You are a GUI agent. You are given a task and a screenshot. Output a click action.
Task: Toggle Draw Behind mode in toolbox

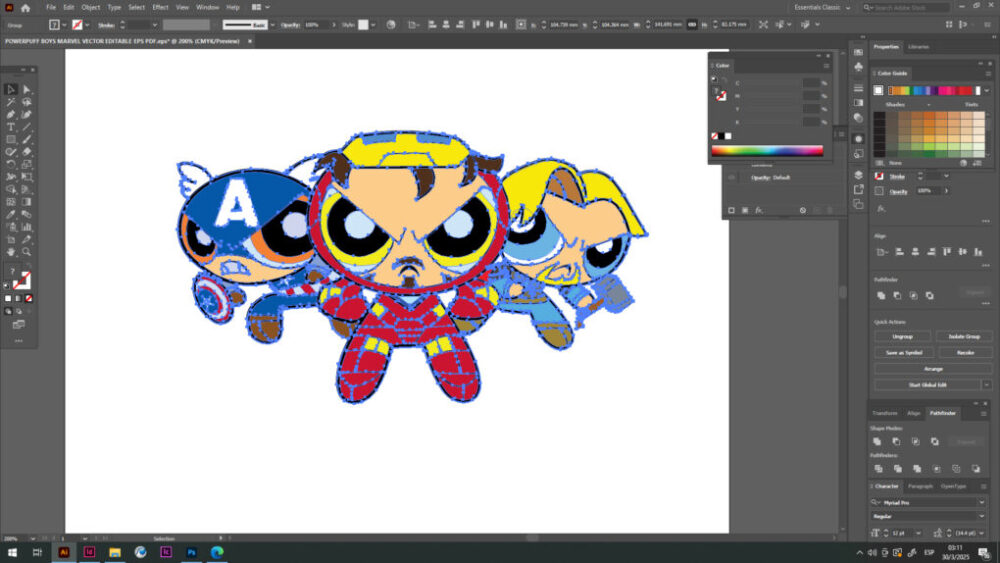pyautogui.click(x=18, y=312)
